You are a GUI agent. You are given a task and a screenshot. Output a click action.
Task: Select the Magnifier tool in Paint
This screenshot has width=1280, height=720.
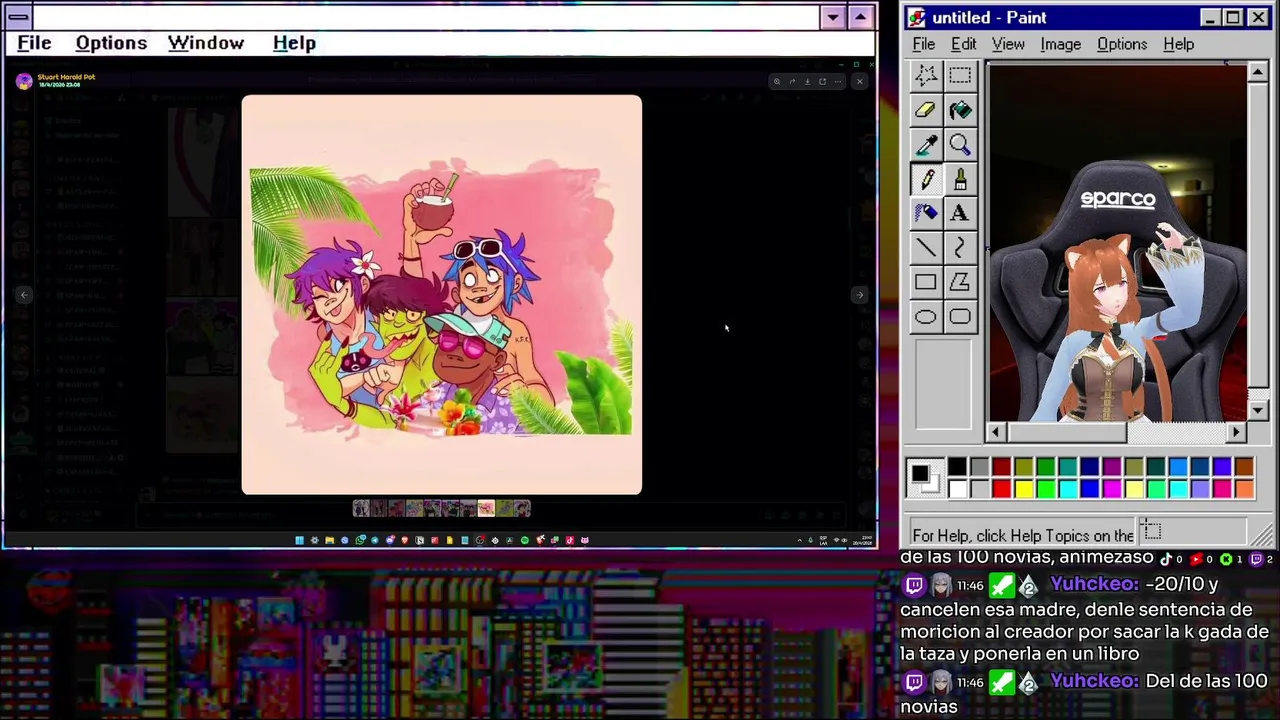tap(960, 145)
